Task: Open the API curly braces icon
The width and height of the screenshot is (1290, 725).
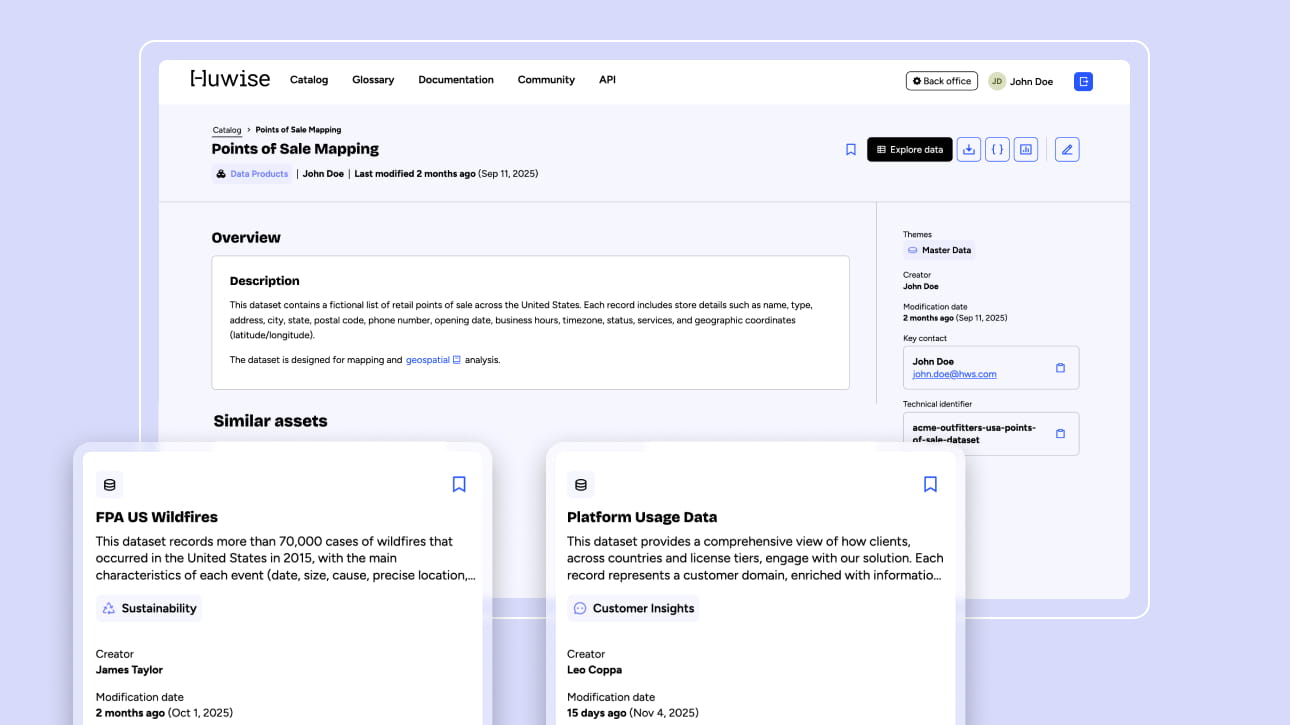Action: click(x=996, y=150)
